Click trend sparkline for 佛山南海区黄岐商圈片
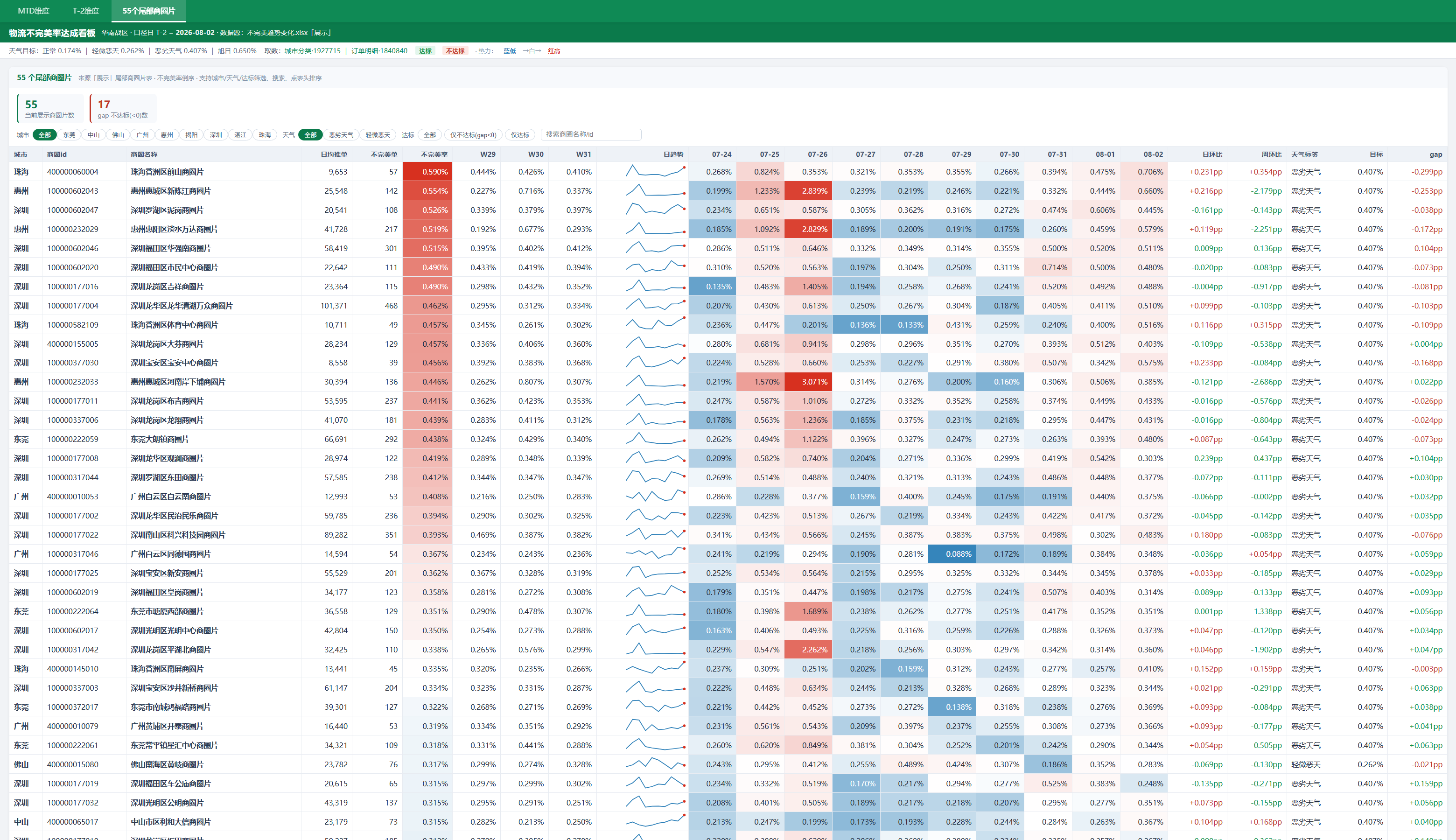 coord(656,764)
